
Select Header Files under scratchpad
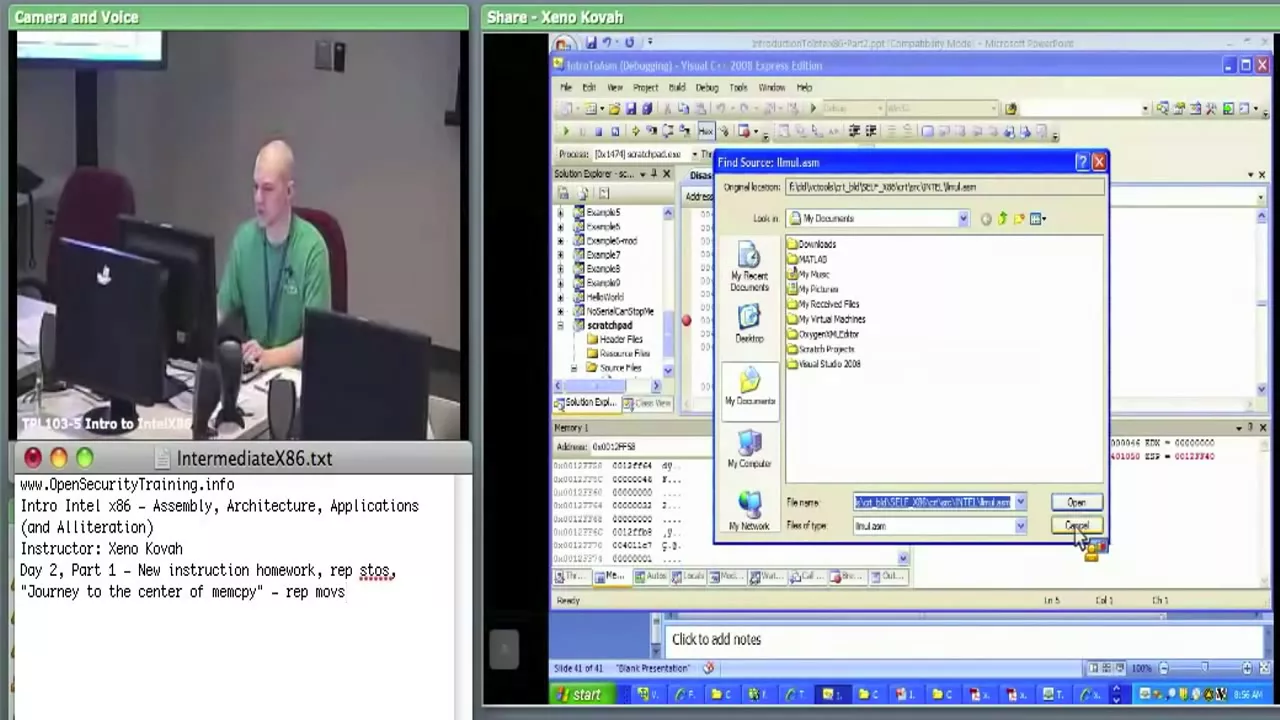tap(614, 339)
